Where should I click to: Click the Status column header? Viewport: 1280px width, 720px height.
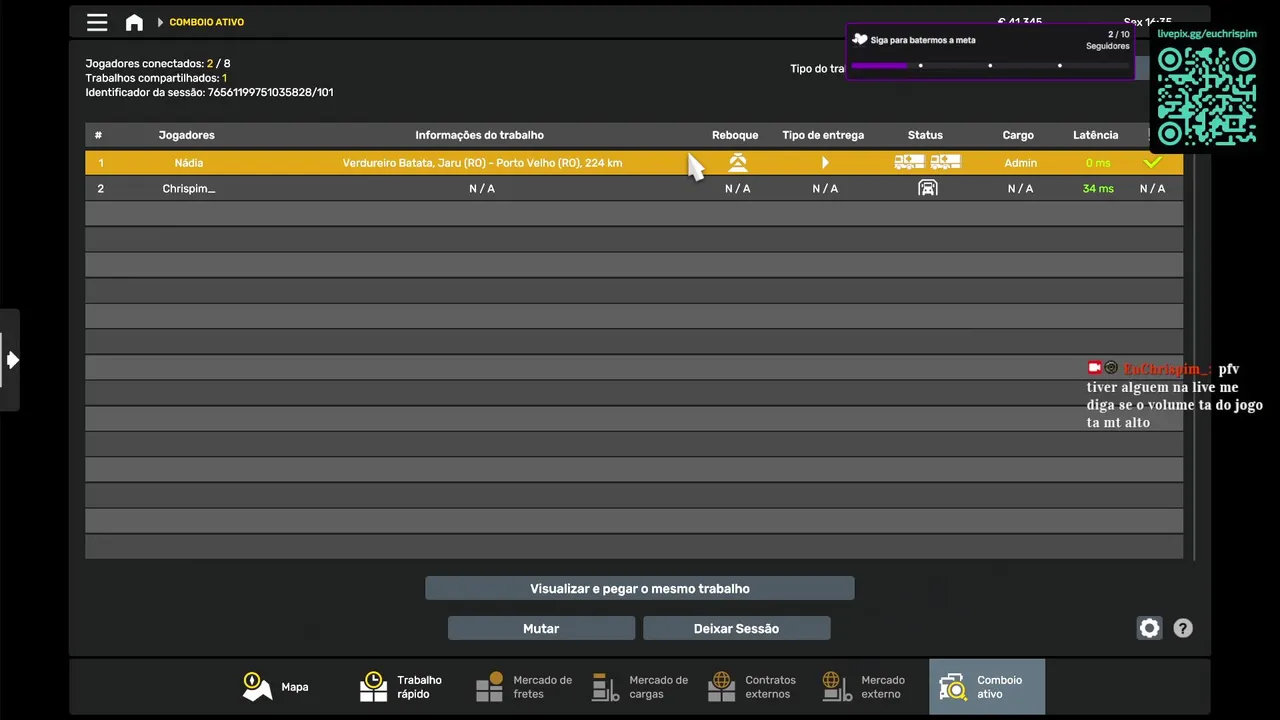coord(925,135)
